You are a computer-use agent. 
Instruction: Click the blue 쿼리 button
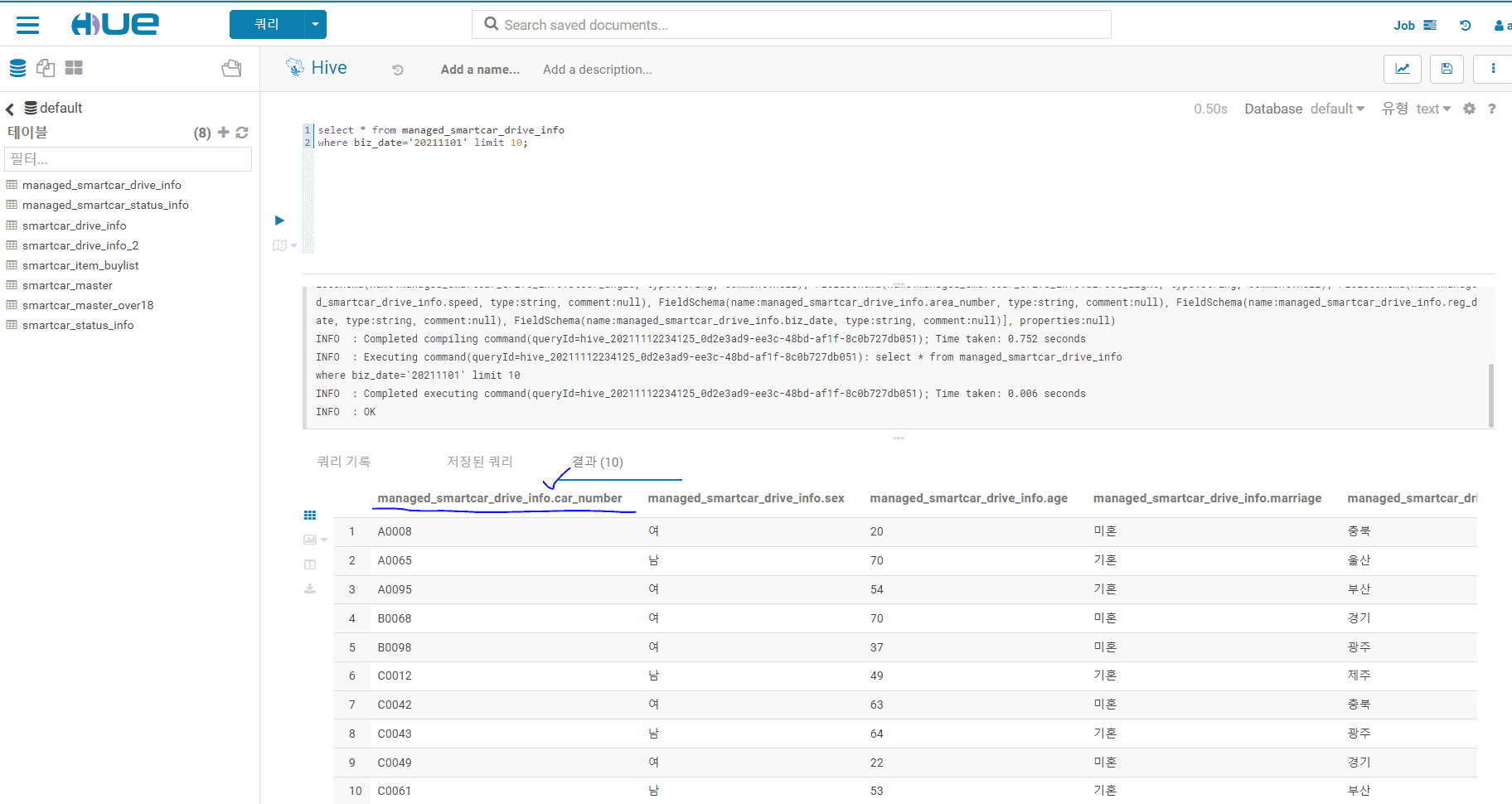click(267, 25)
